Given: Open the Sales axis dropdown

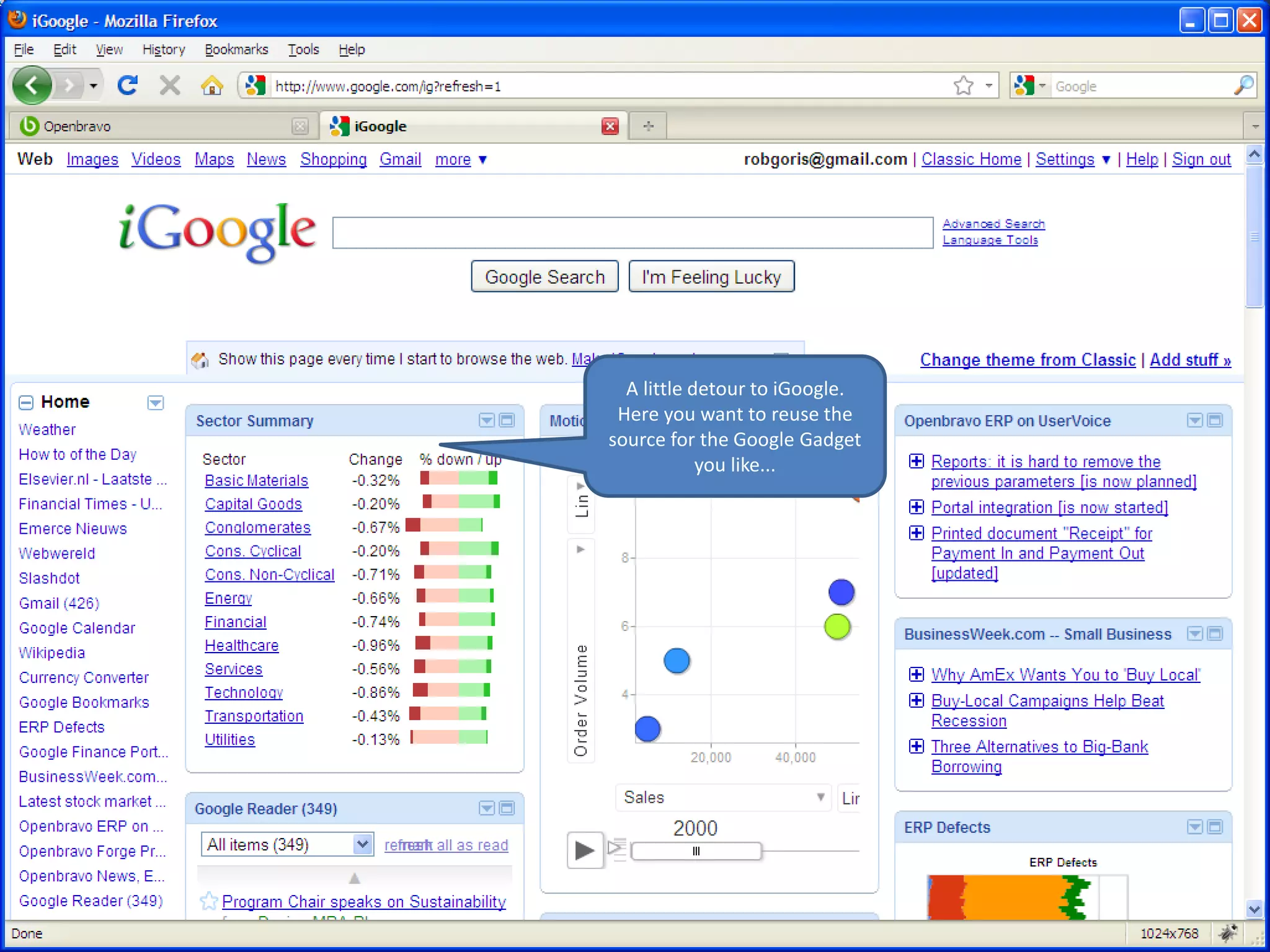Looking at the screenshot, I should tap(724, 798).
